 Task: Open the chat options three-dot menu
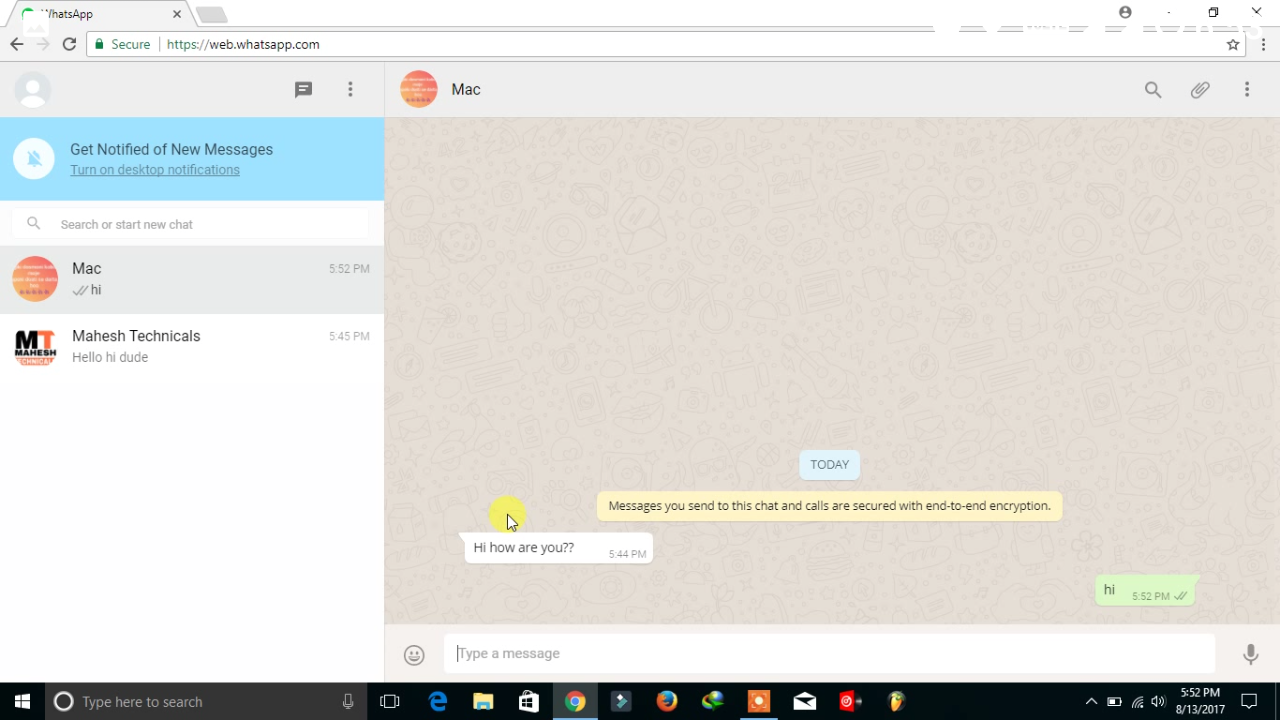tap(1247, 89)
